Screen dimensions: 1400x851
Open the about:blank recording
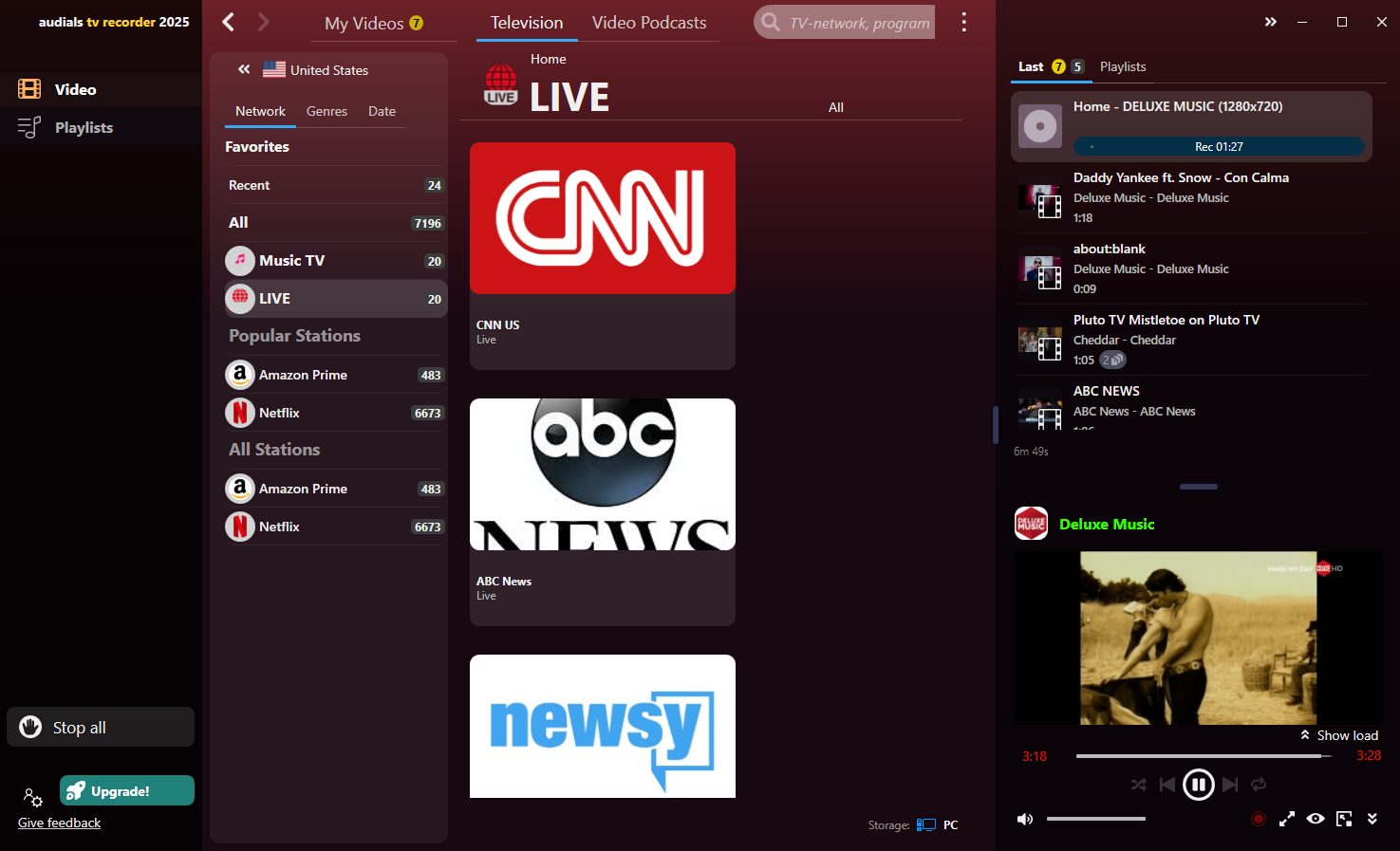1191,268
